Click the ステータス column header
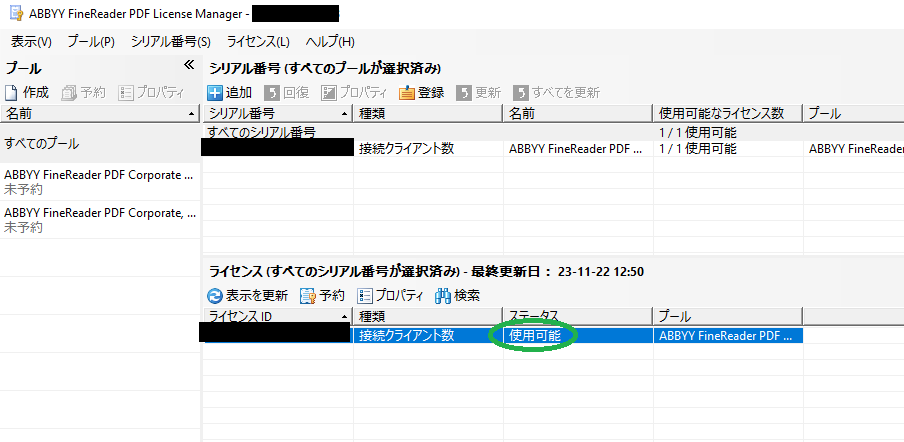 [578, 316]
